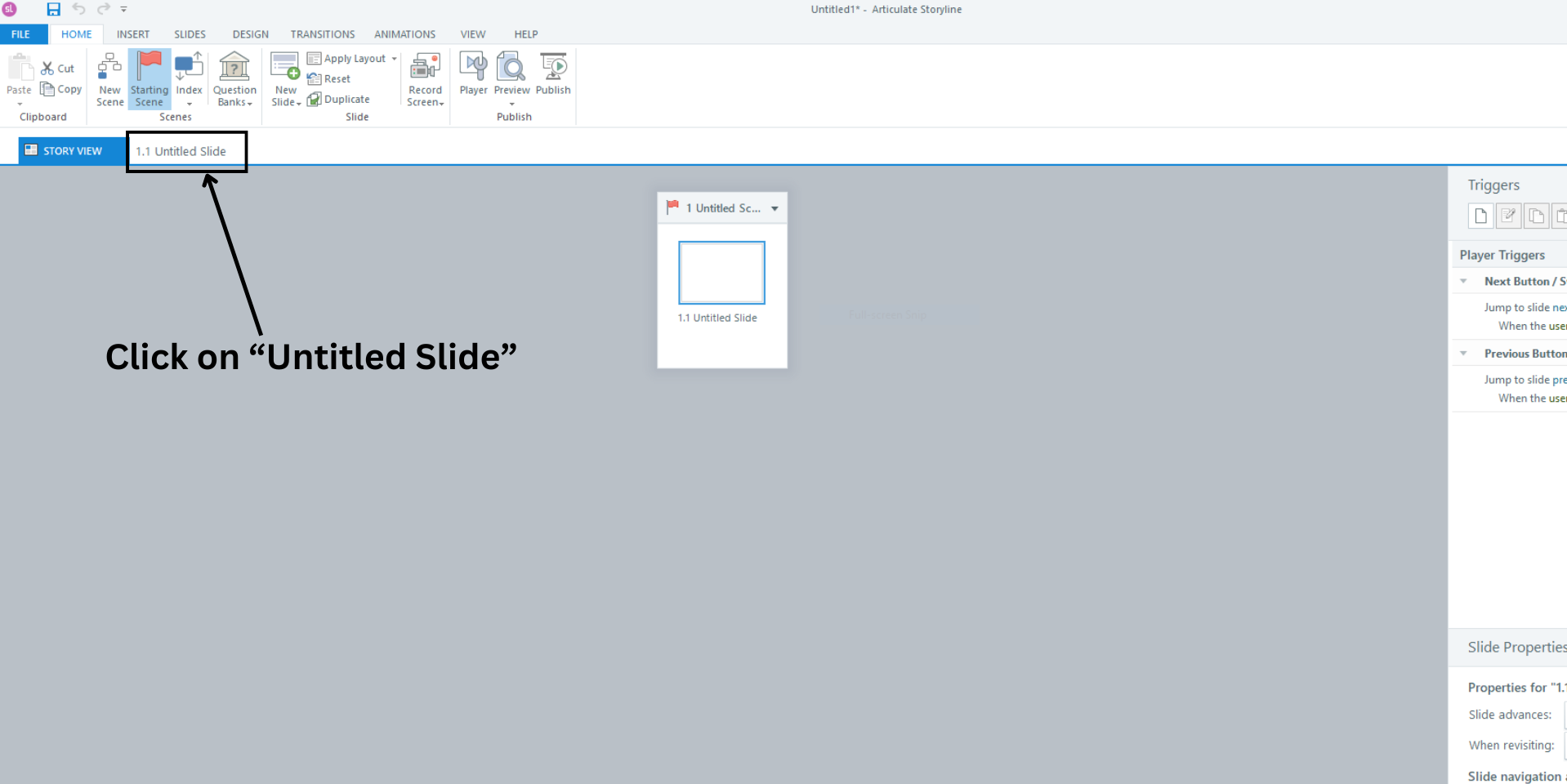Select the ANIMATIONS tab
Image resolution: width=1567 pixels, height=784 pixels.
tap(405, 34)
